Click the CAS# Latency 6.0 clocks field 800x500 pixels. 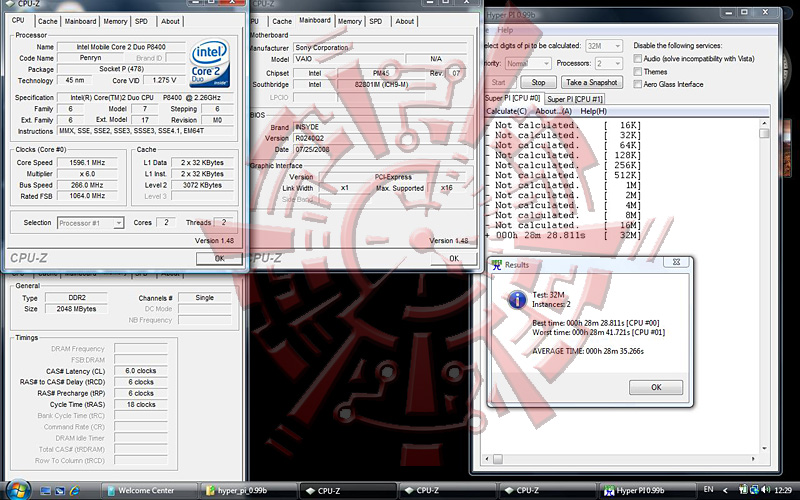(x=141, y=371)
